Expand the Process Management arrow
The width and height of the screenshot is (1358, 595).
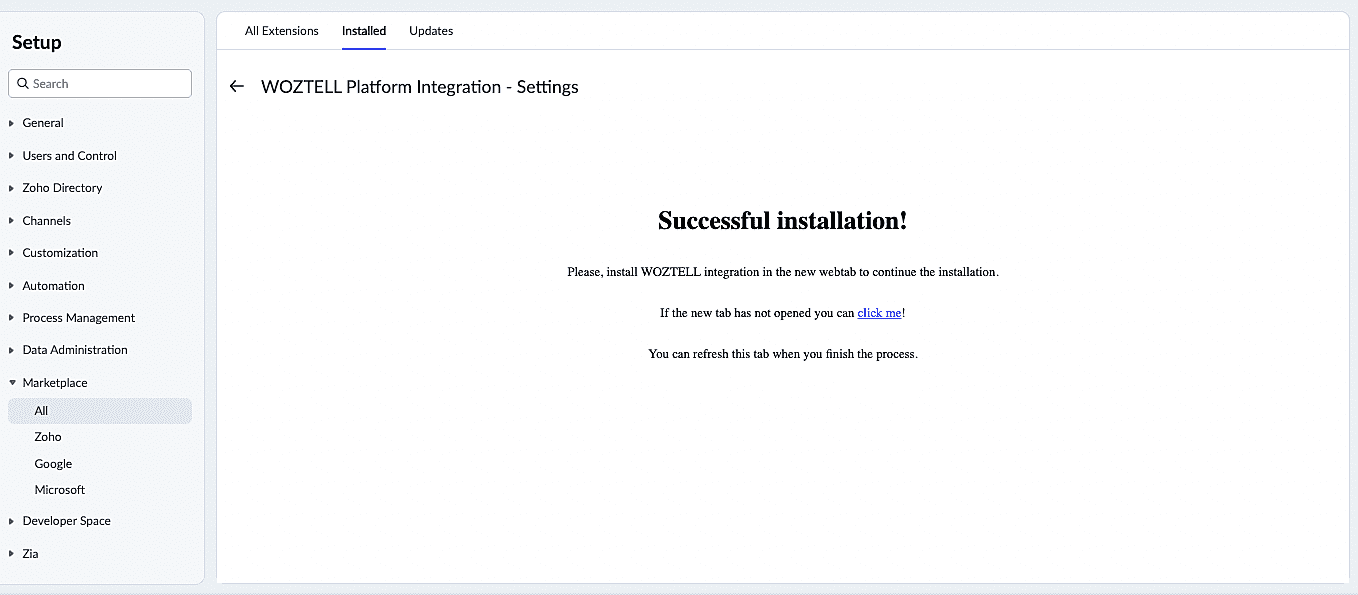[12, 318]
